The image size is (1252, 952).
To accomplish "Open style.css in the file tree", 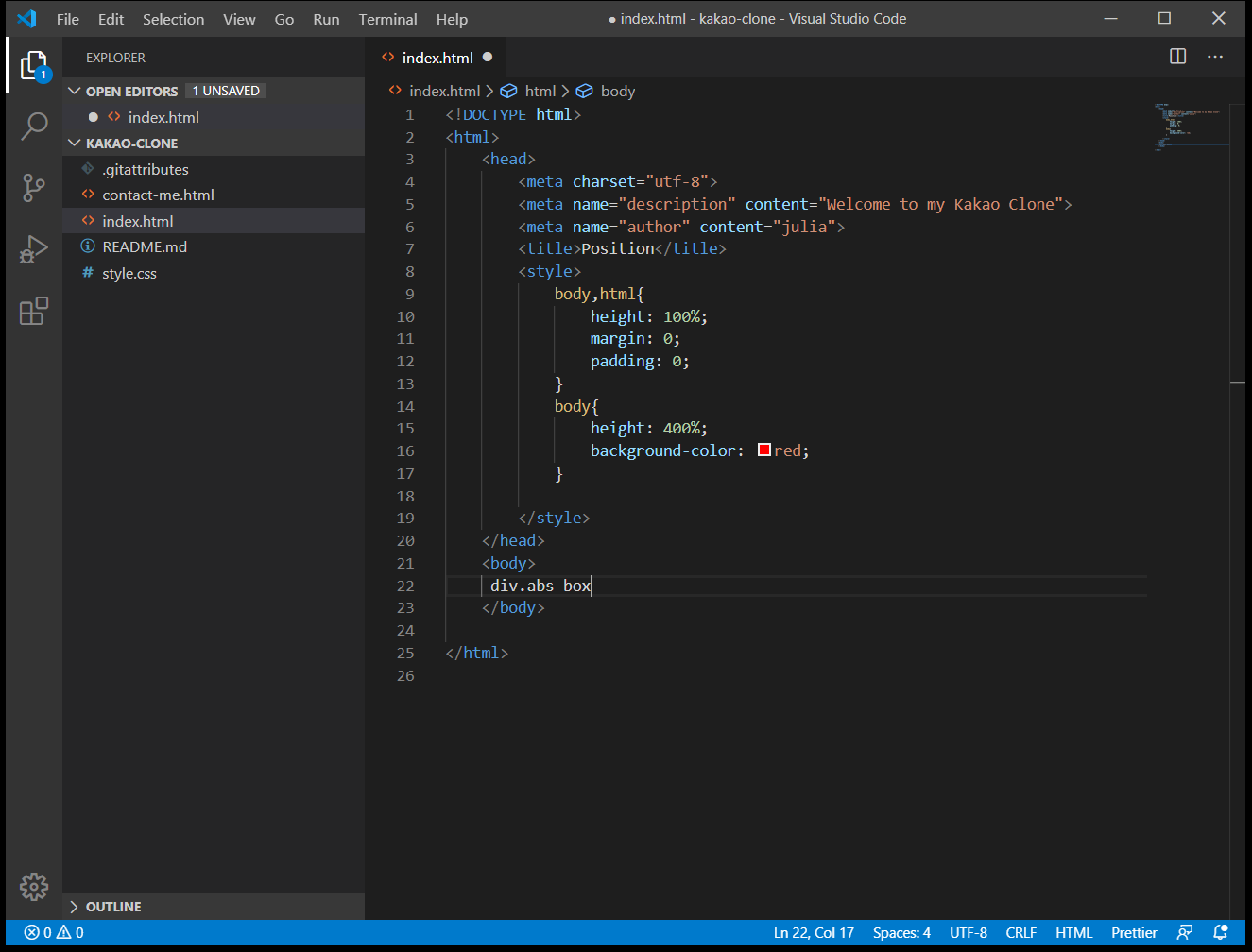I will pos(214,273).
